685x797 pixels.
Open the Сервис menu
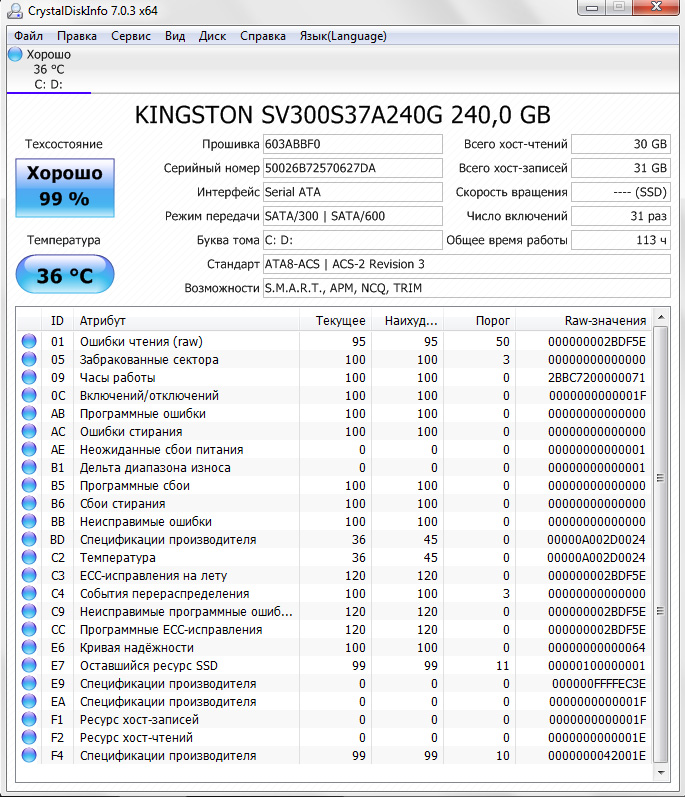[x=131, y=36]
